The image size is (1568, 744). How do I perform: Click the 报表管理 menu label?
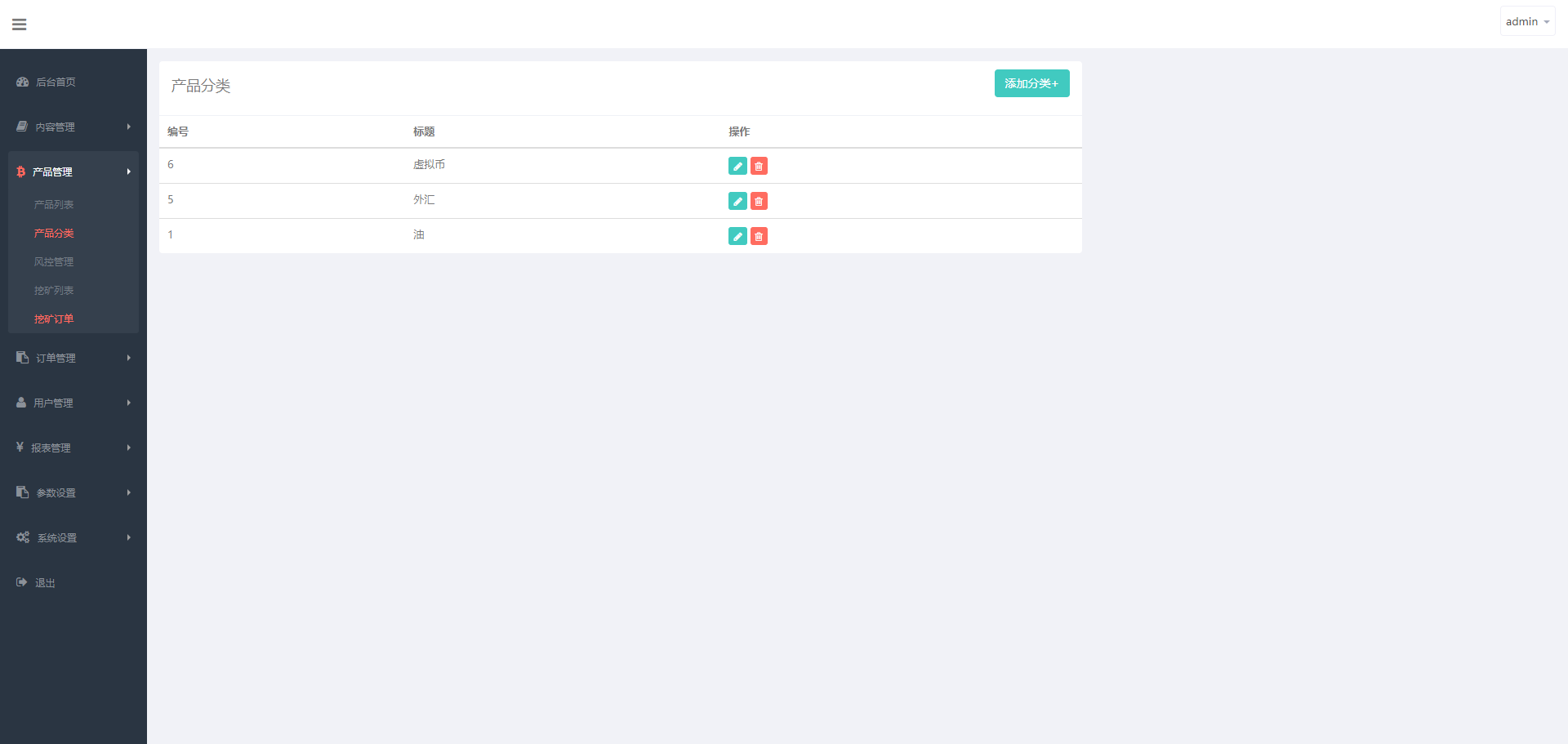click(x=51, y=448)
